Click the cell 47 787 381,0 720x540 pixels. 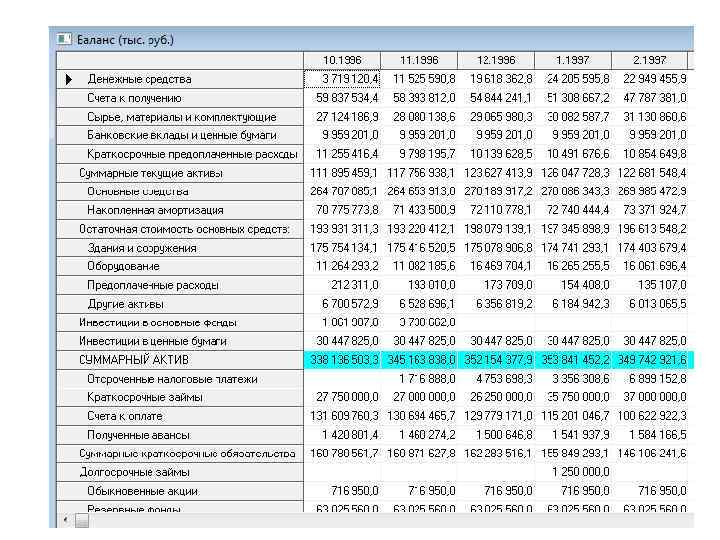click(x=650, y=98)
